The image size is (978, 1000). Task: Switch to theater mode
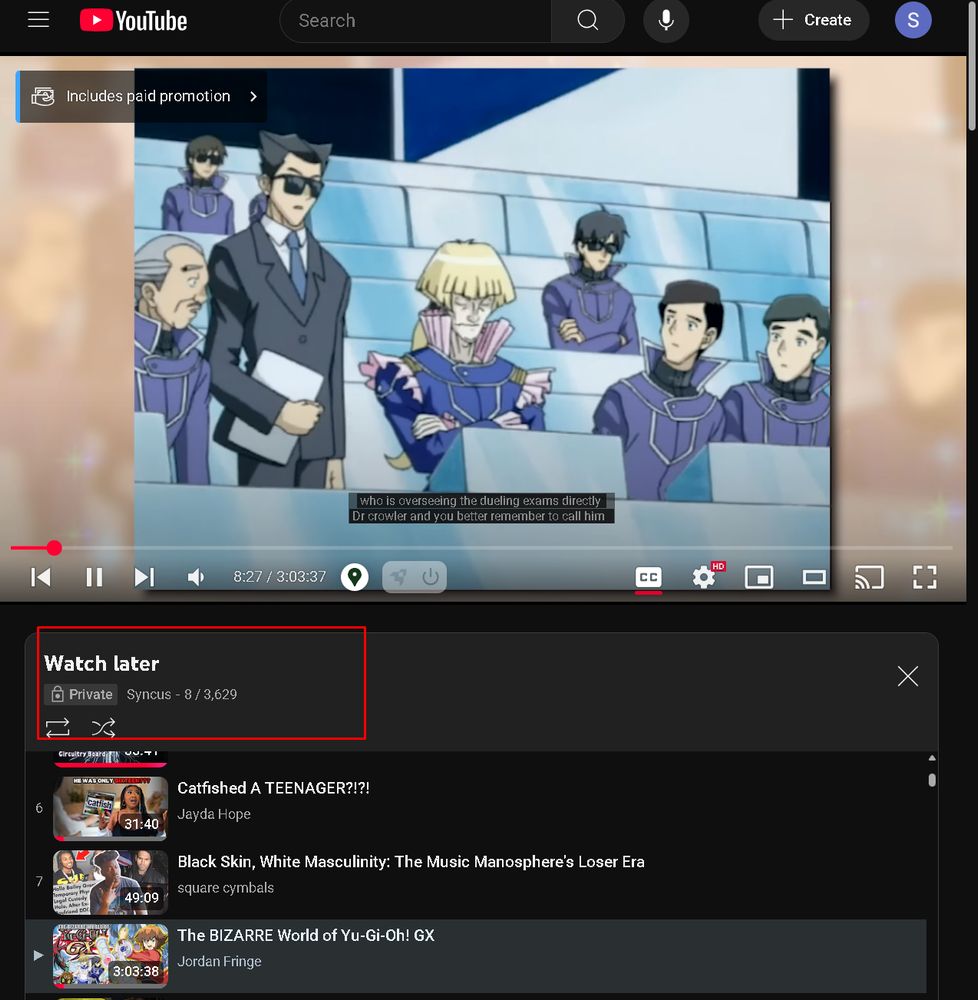(x=814, y=578)
